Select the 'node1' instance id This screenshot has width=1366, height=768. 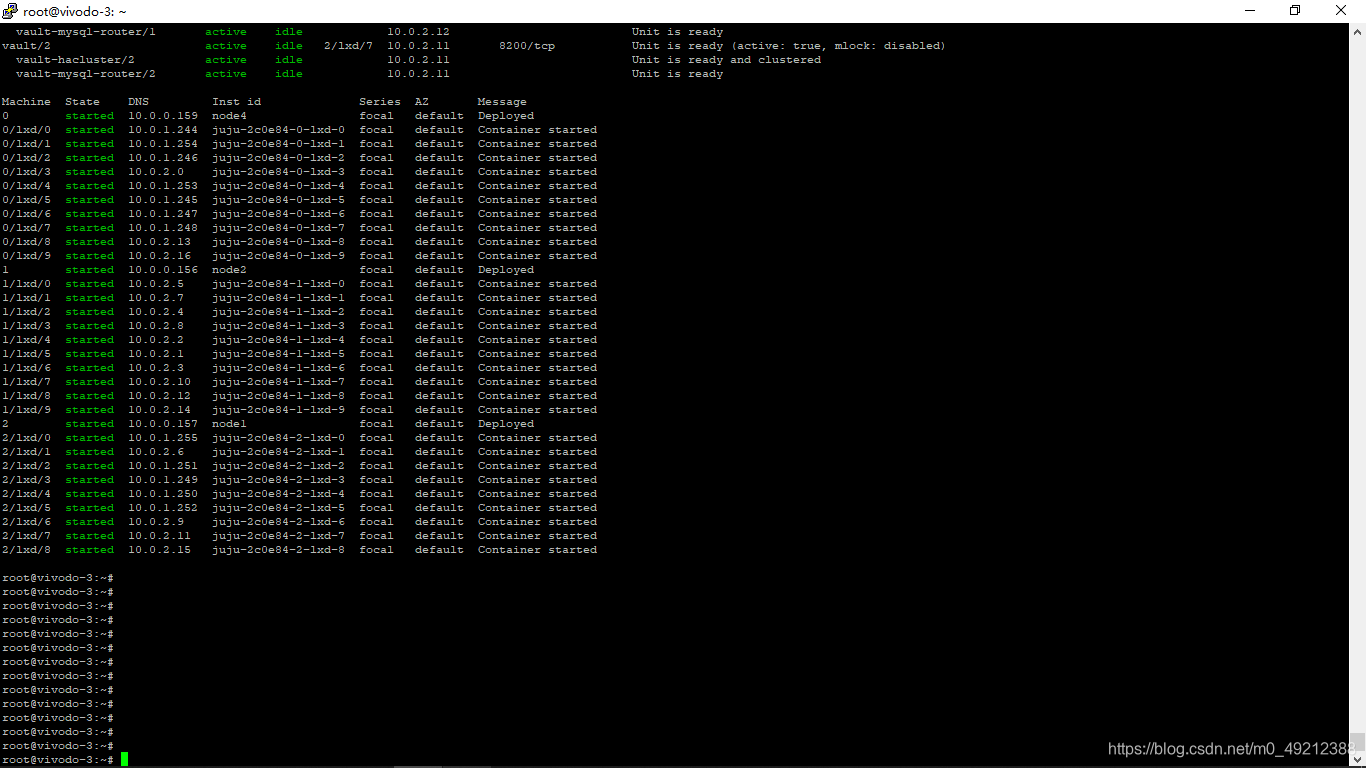tap(229, 424)
